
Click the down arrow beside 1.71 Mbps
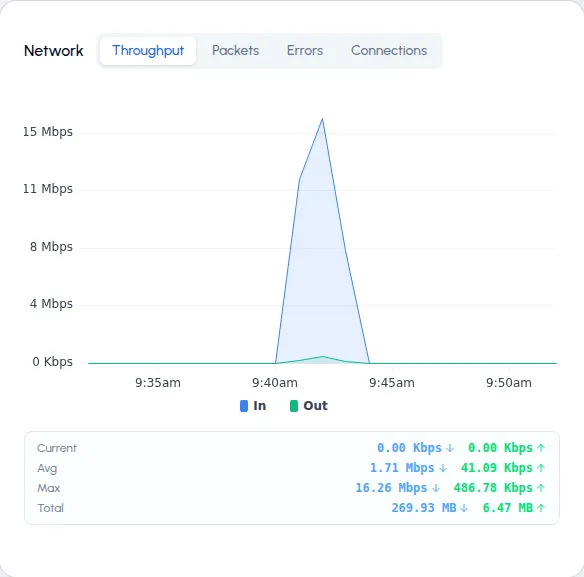[443, 468]
